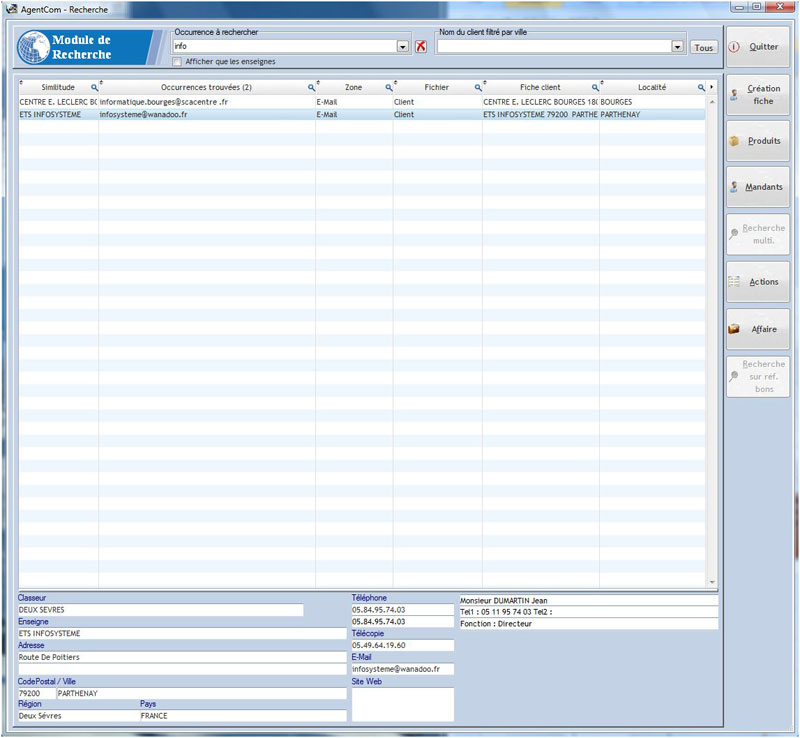Open the Produits button

point(758,141)
